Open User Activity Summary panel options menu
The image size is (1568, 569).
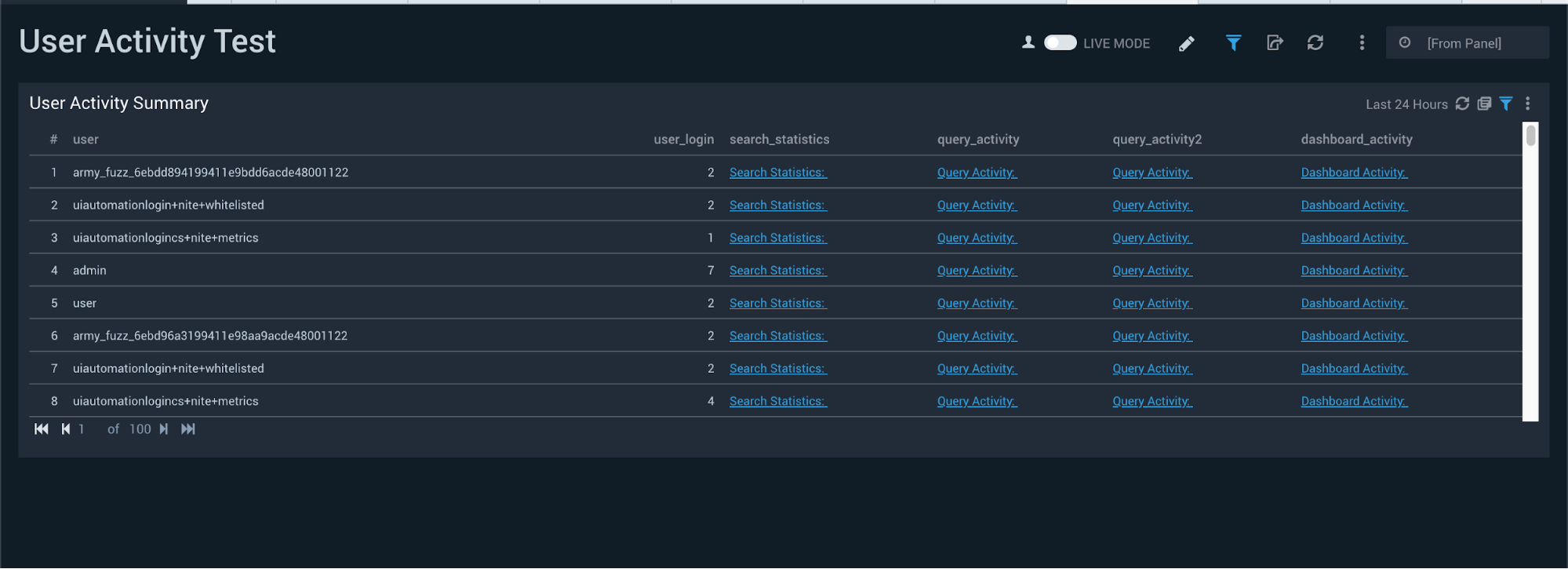[1527, 104]
